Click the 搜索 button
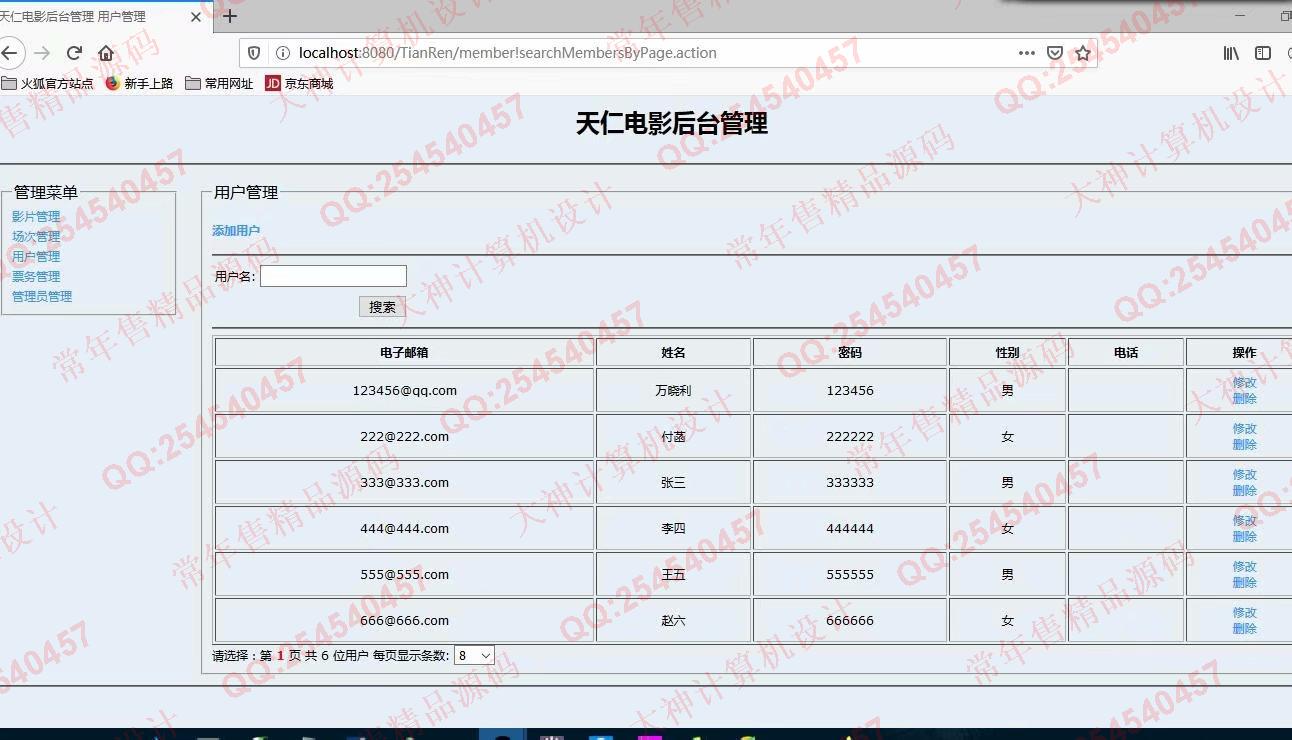 (382, 307)
